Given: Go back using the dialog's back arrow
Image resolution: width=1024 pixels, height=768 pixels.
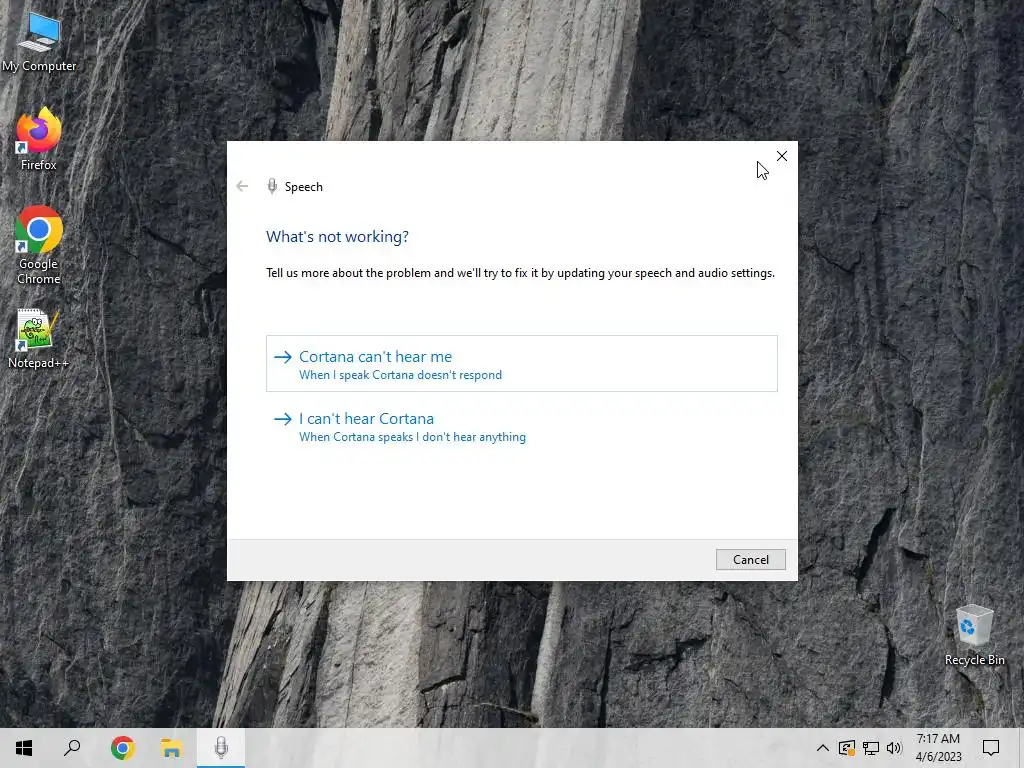Looking at the screenshot, I should point(242,187).
